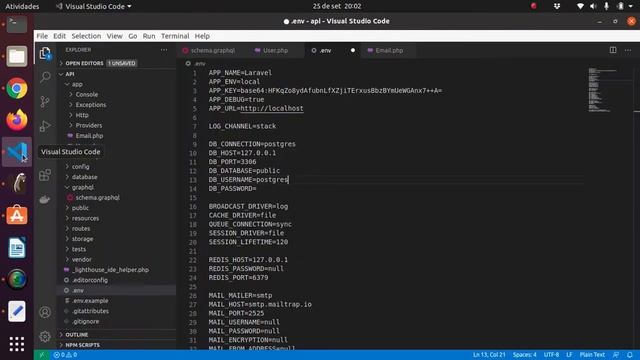Click the Visual Studio Code dock icon

17,152
